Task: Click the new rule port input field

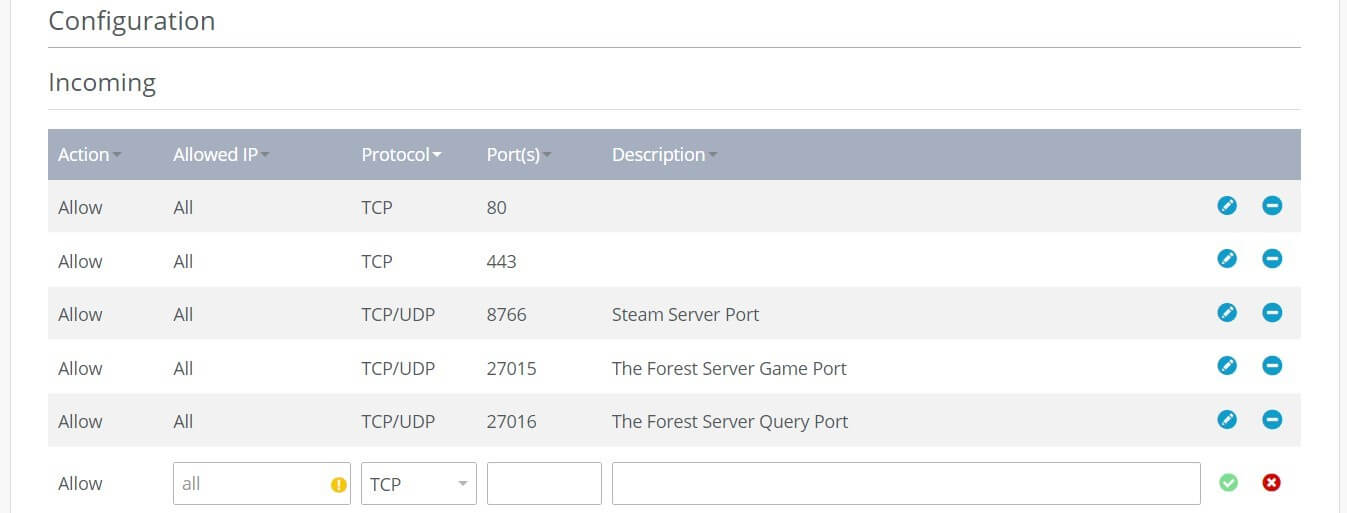Action: point(544,484)
